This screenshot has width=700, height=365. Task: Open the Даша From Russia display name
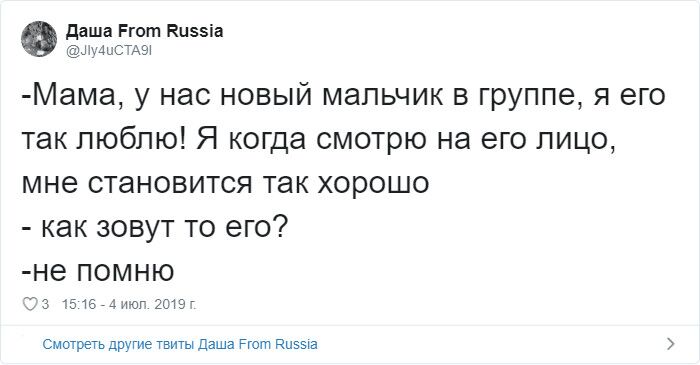144,31
